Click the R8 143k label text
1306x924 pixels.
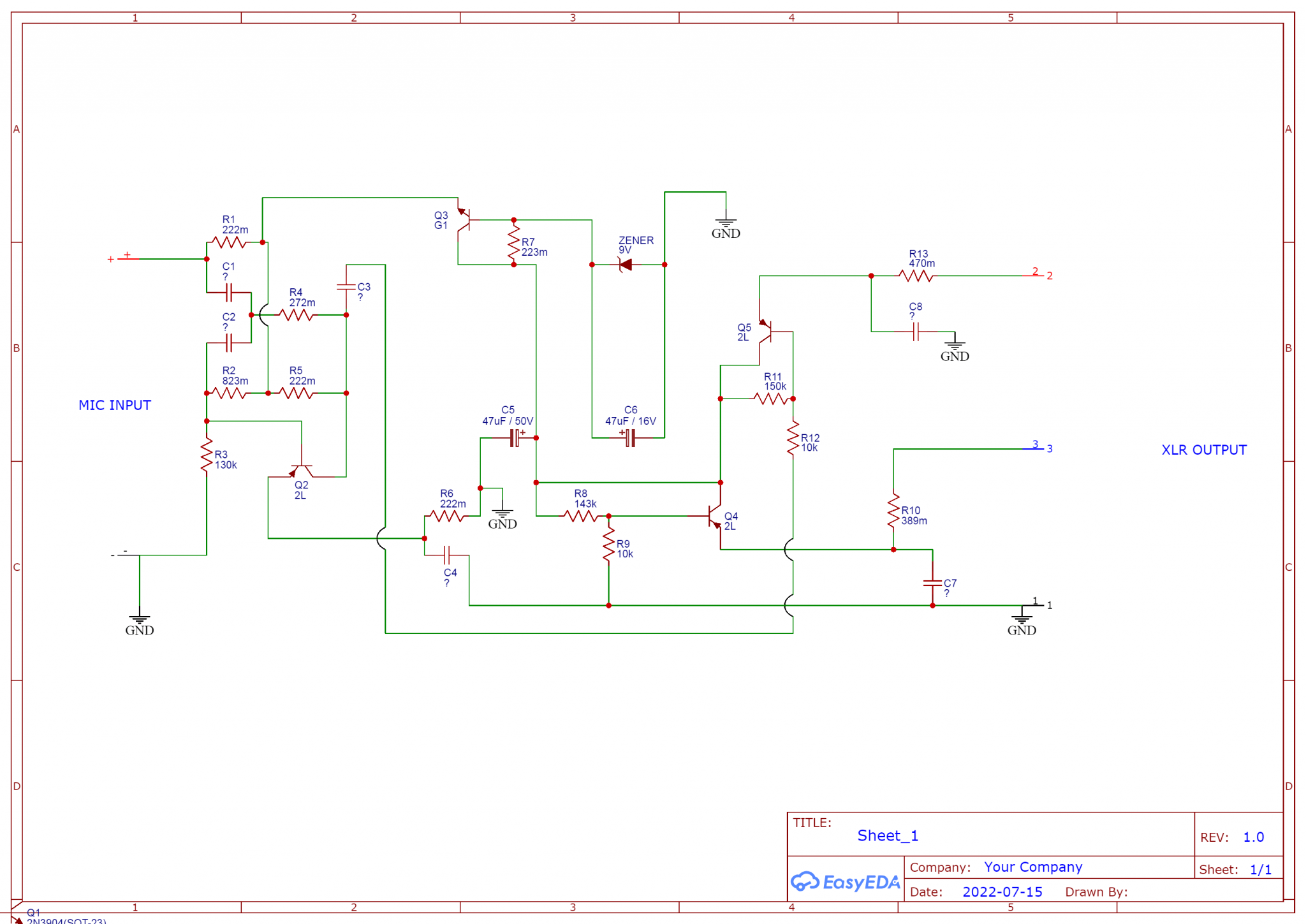[585, 499]
